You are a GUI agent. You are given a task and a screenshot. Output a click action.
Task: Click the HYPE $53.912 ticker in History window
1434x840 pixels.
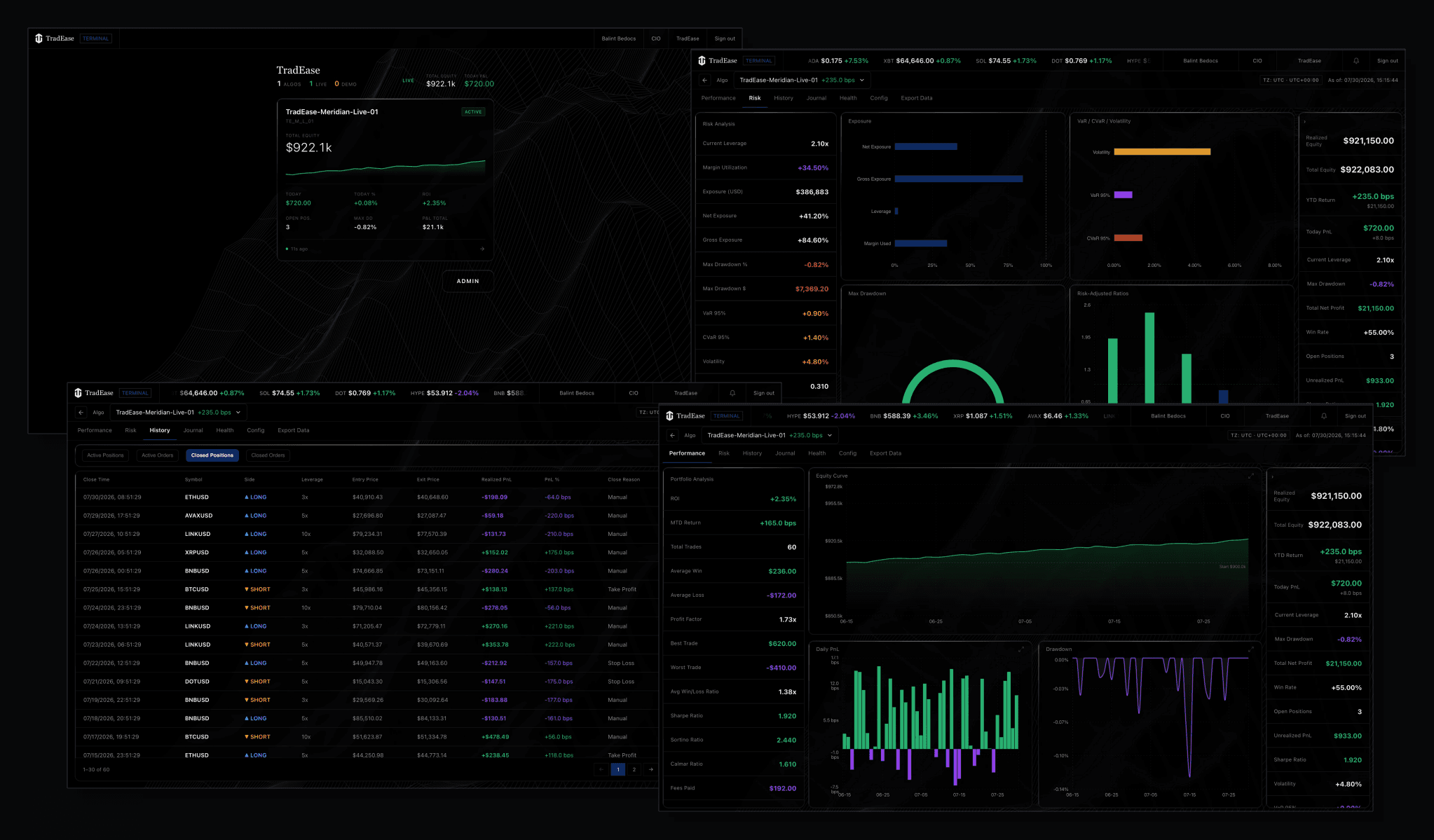coord(444,393)
